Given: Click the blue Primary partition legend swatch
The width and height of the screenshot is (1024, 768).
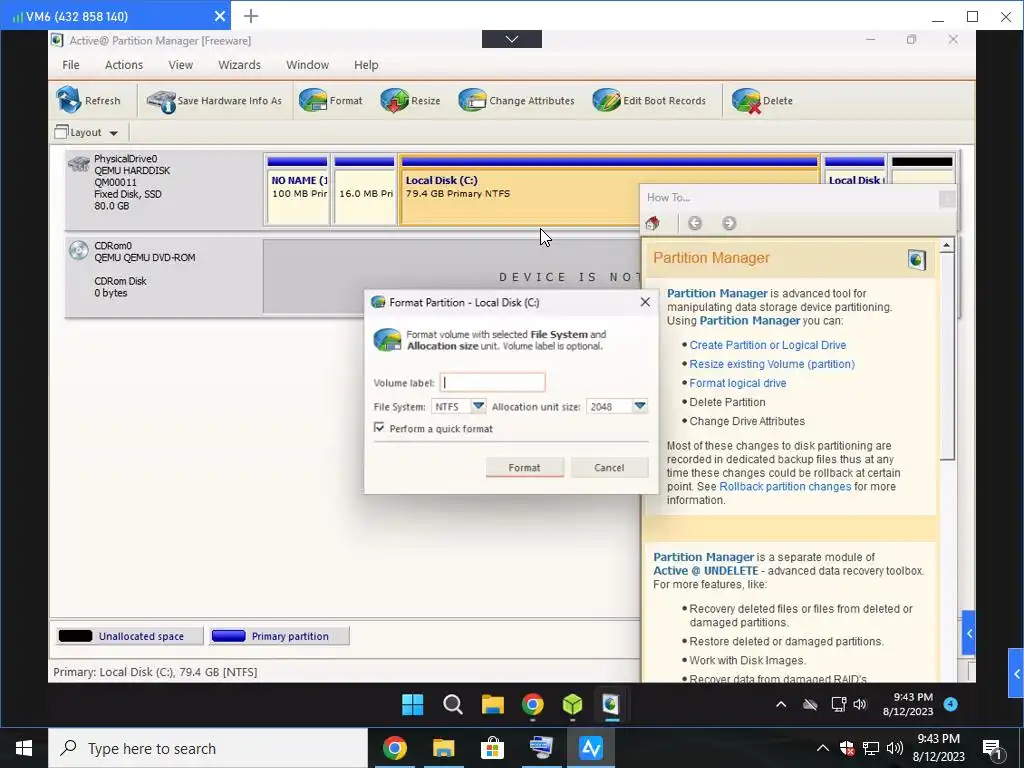Looking at the screenshot, I should coord(228,635).
